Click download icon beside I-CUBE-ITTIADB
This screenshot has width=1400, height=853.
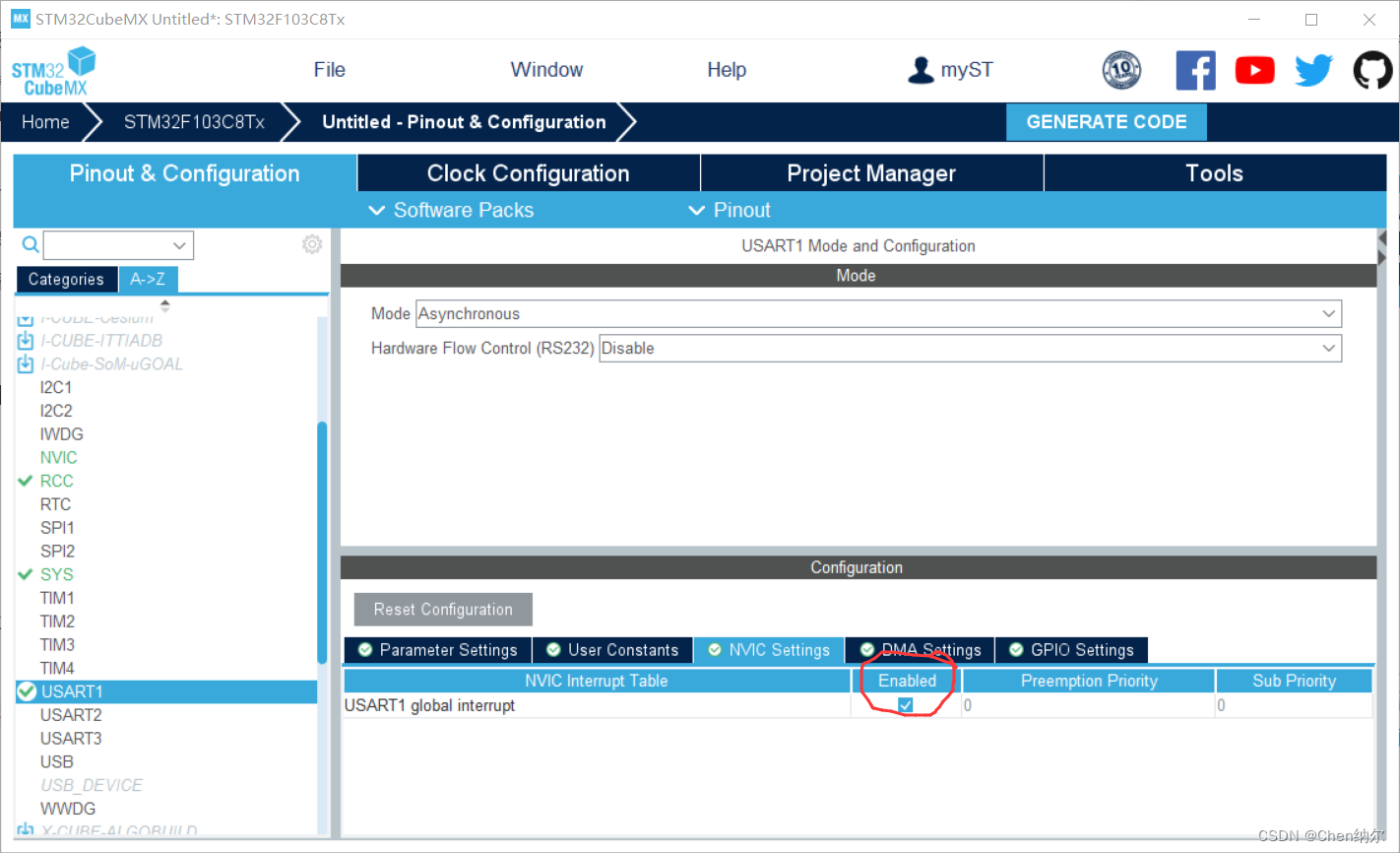[26, 341]
